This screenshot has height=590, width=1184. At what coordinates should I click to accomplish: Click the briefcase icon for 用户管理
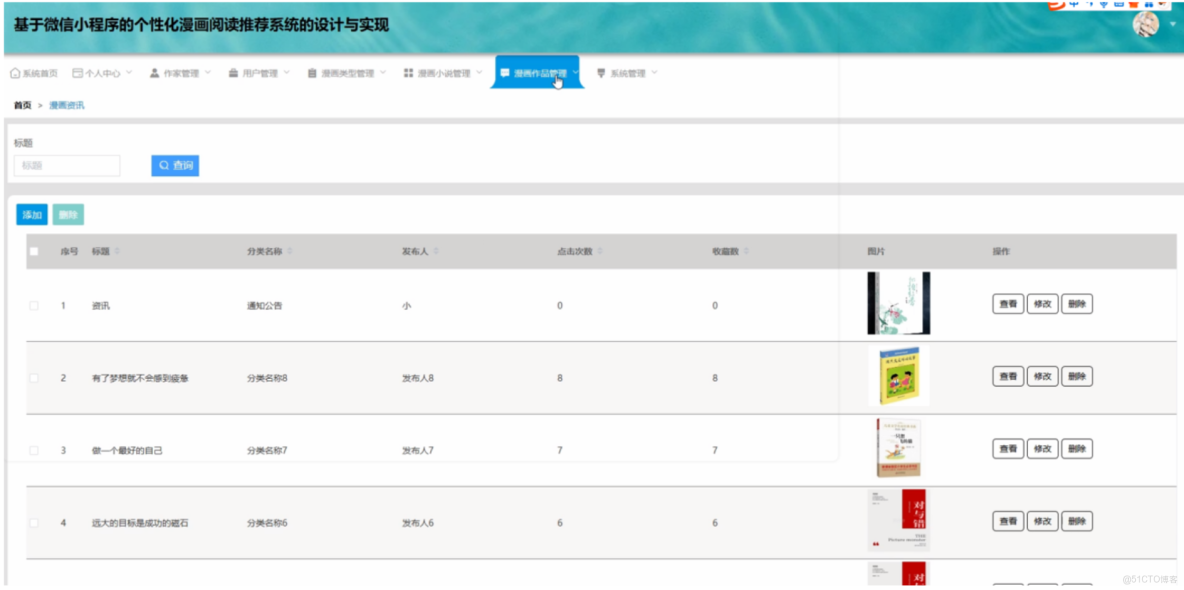pyautogui.click(x=234, y=73)
